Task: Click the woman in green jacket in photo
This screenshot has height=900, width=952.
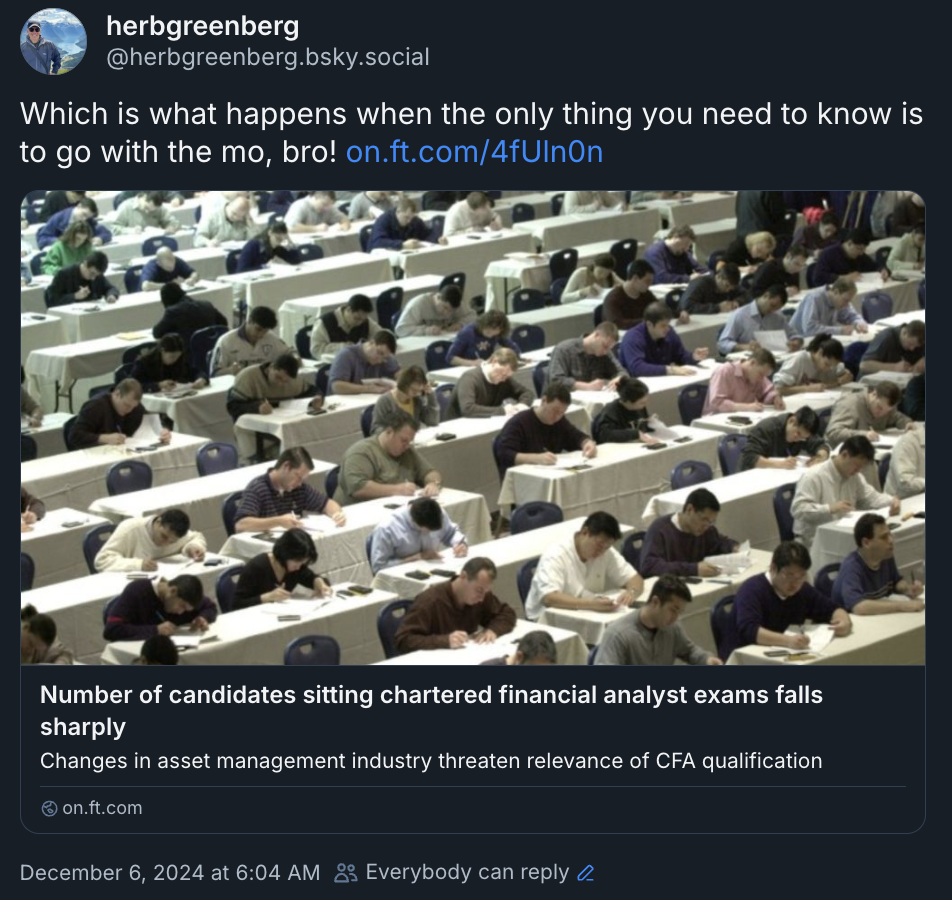Action: [x=68, y=247]
